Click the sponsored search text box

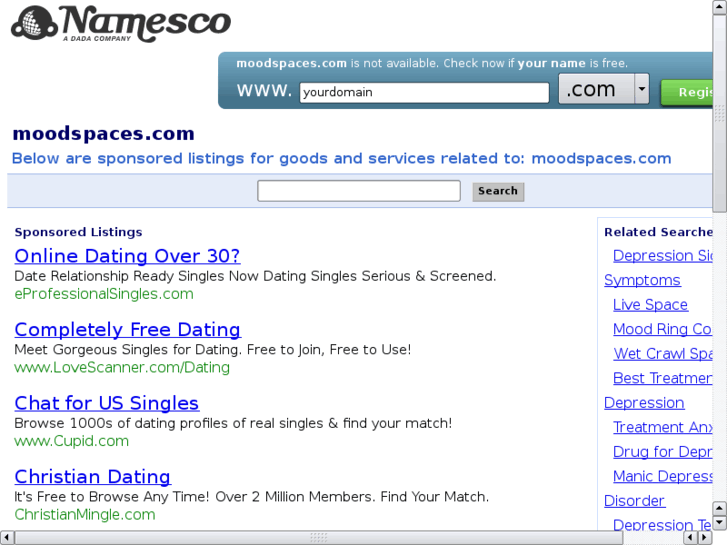pyautogui.click(x=359, y=191)
